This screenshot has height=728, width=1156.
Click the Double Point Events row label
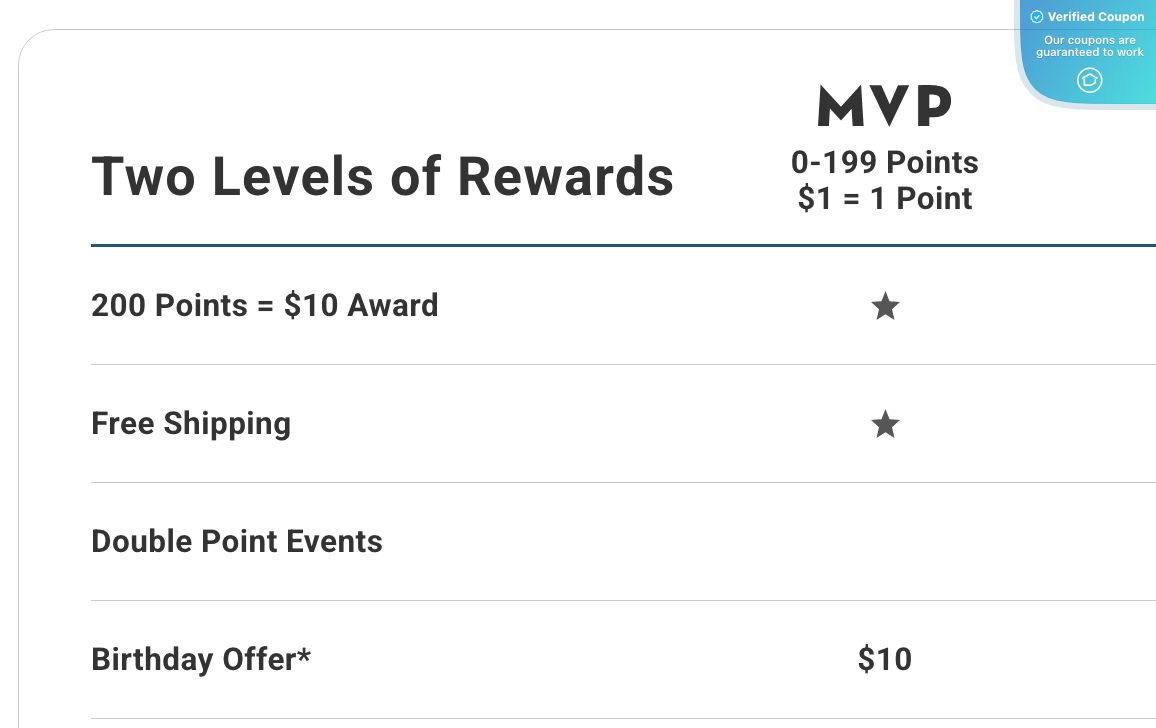click(237, 542)
